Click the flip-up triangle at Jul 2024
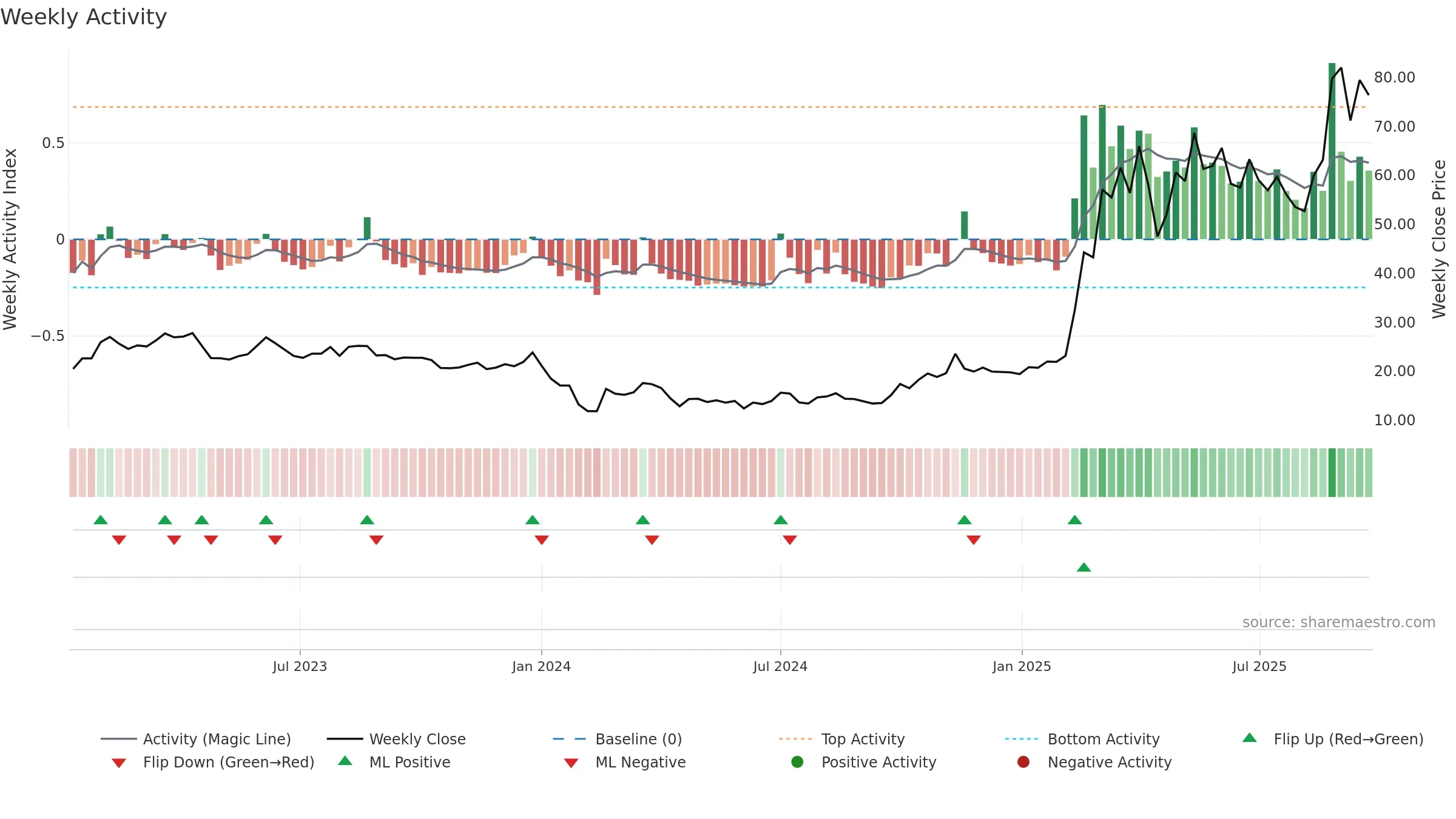 pyautogui.click(x=781, y=520)
